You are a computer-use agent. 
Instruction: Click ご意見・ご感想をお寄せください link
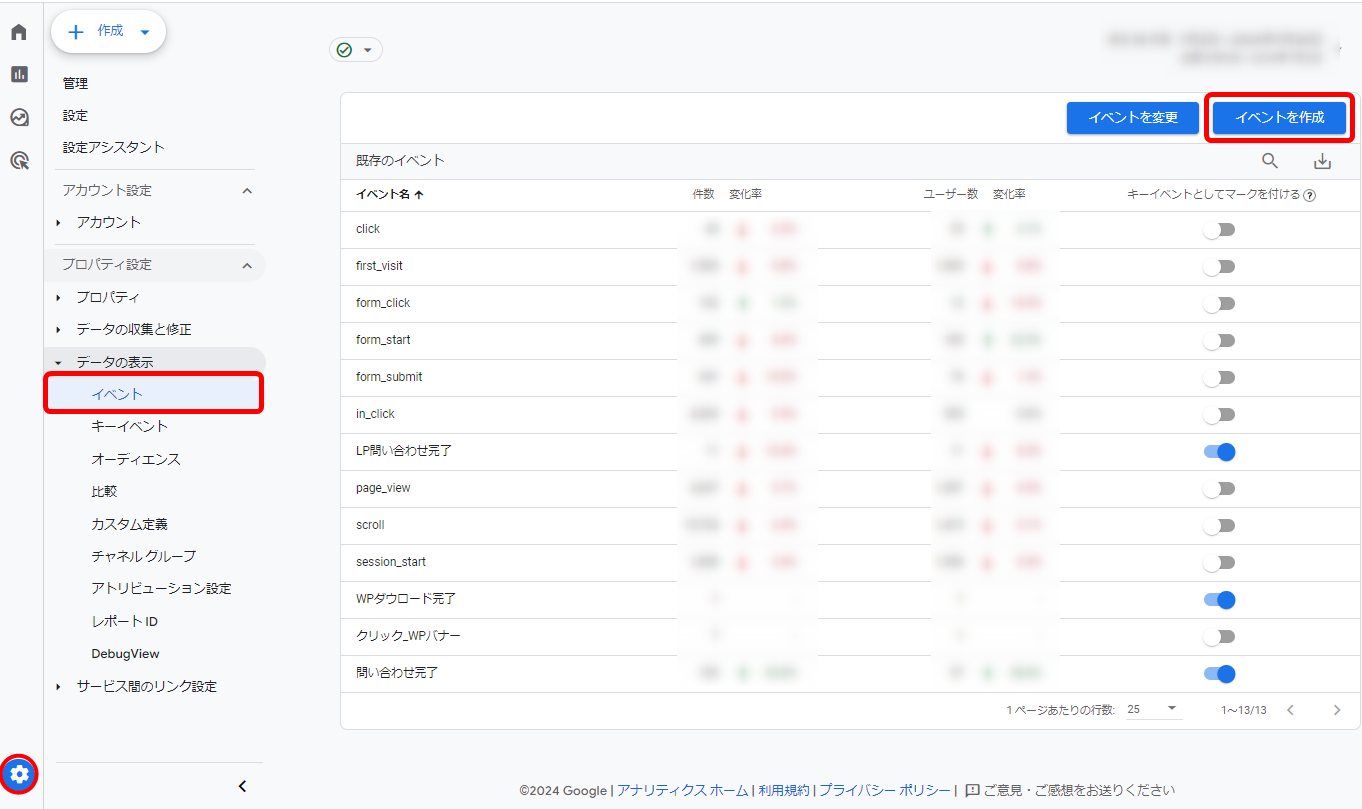1079,790
